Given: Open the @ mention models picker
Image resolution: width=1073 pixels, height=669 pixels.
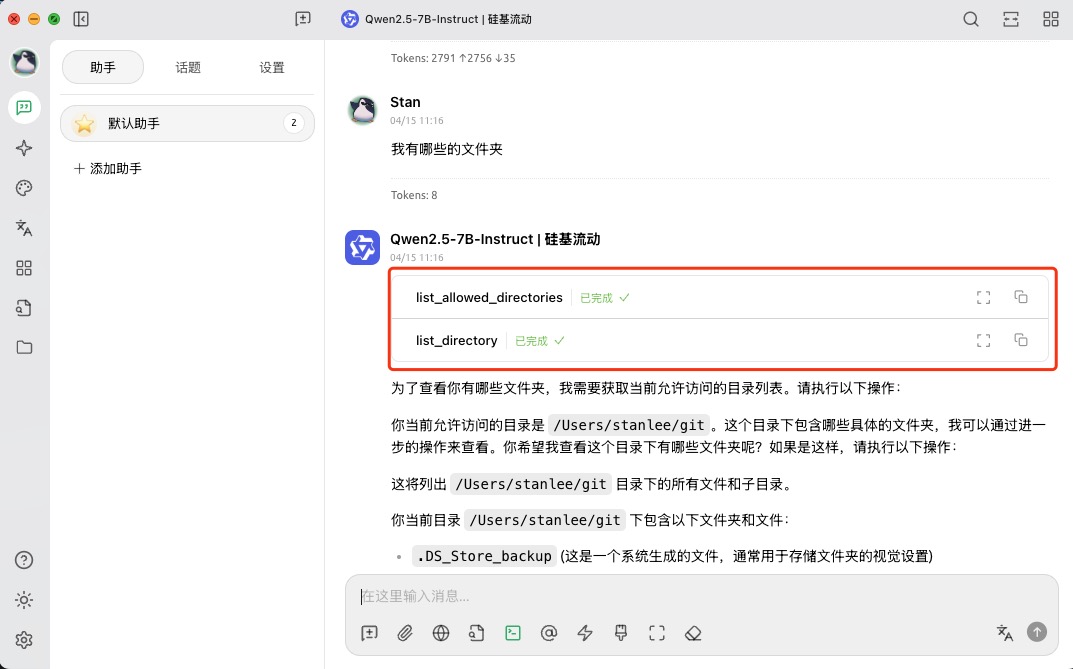Looking at the screenshot, I should pyautogui.click(x=549, y=633).
